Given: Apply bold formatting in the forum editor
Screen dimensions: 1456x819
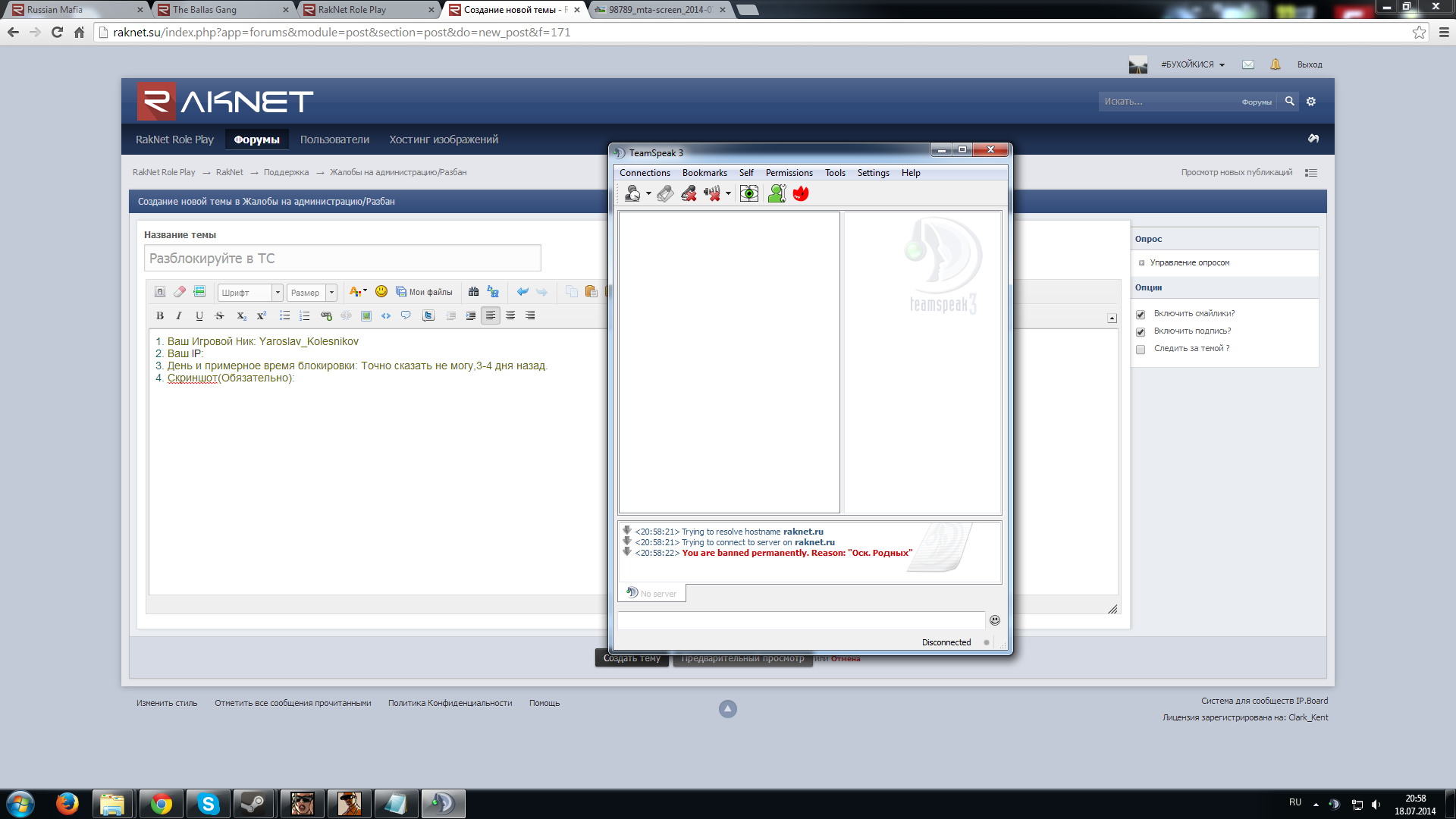Looking at the screenshot, I should coord(160,316).
